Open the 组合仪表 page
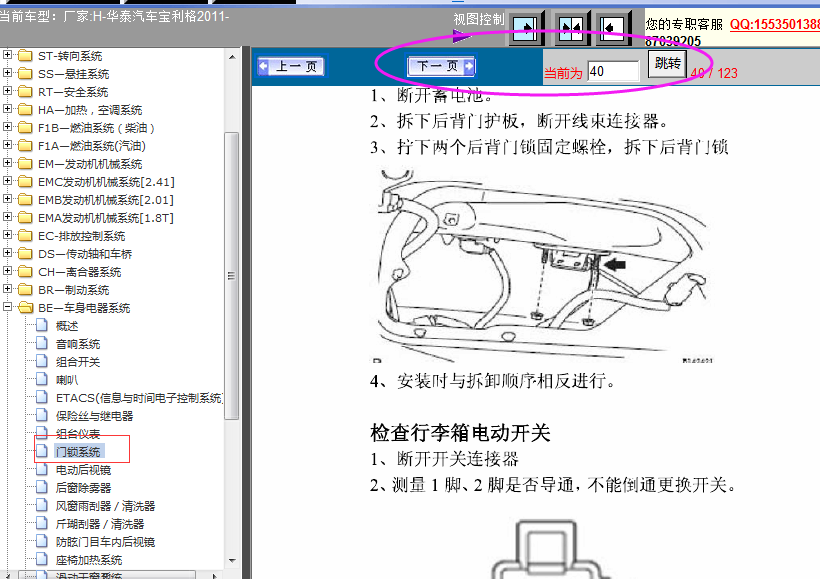 click(x=78, y=434)
